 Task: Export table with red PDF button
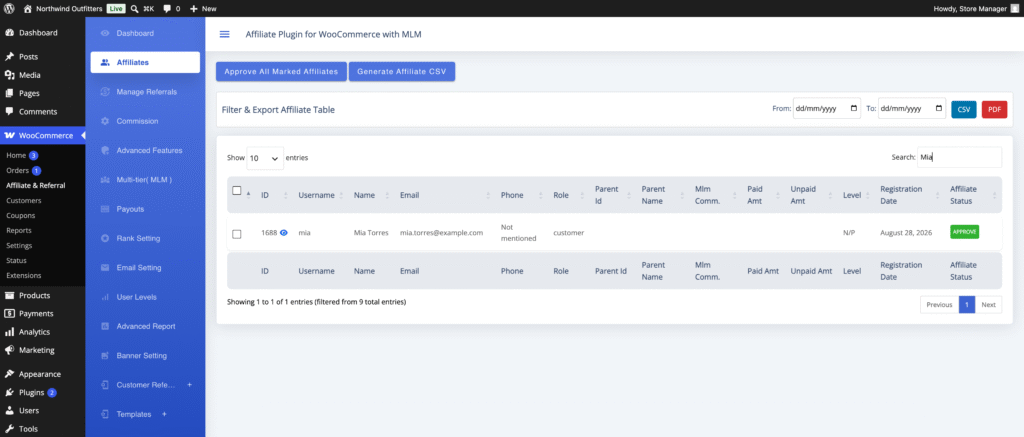click(x=995, y=110)
